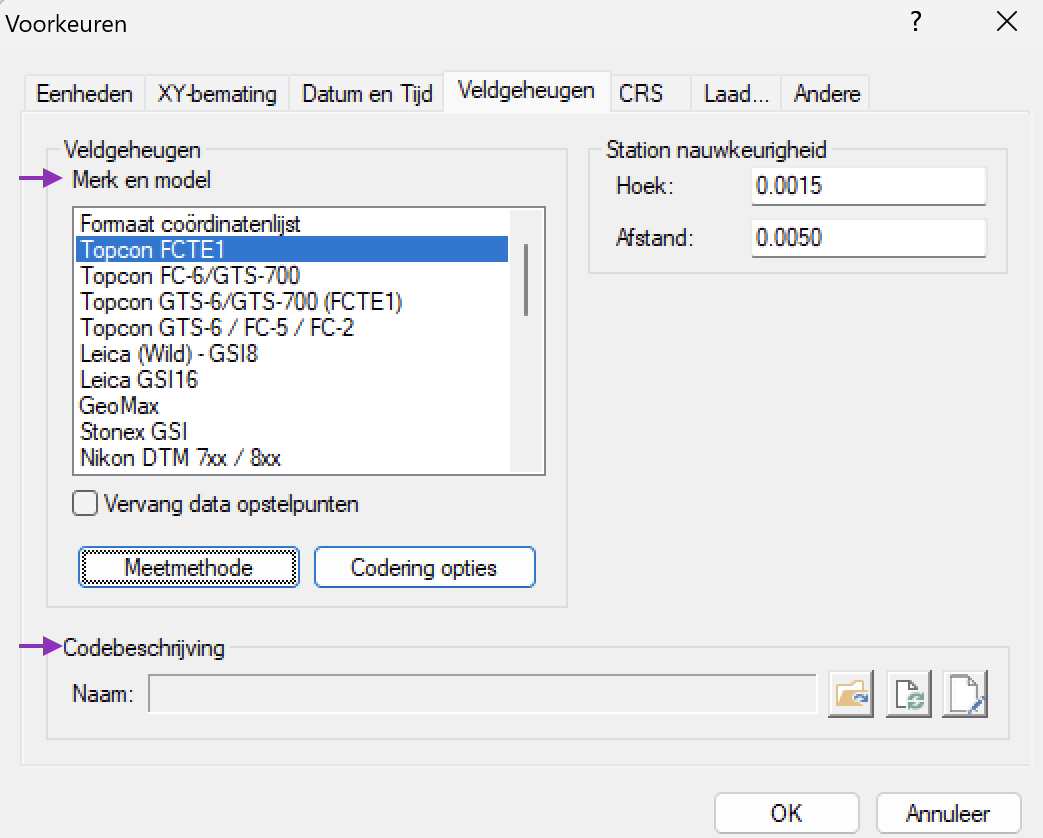Select Leica (Wild) - GSI8

pos(293,353)
